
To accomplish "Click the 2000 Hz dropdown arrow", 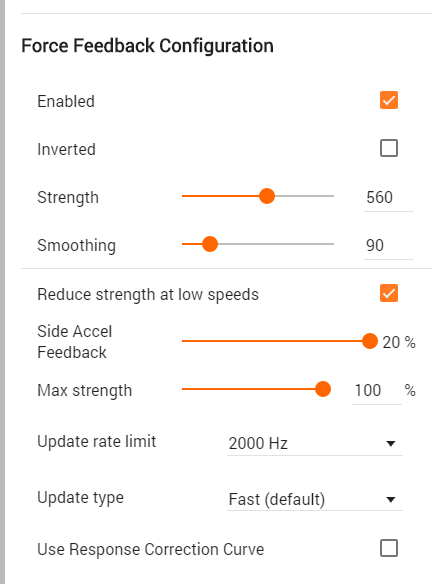I will pyautogui.click(x=390, y=444).
